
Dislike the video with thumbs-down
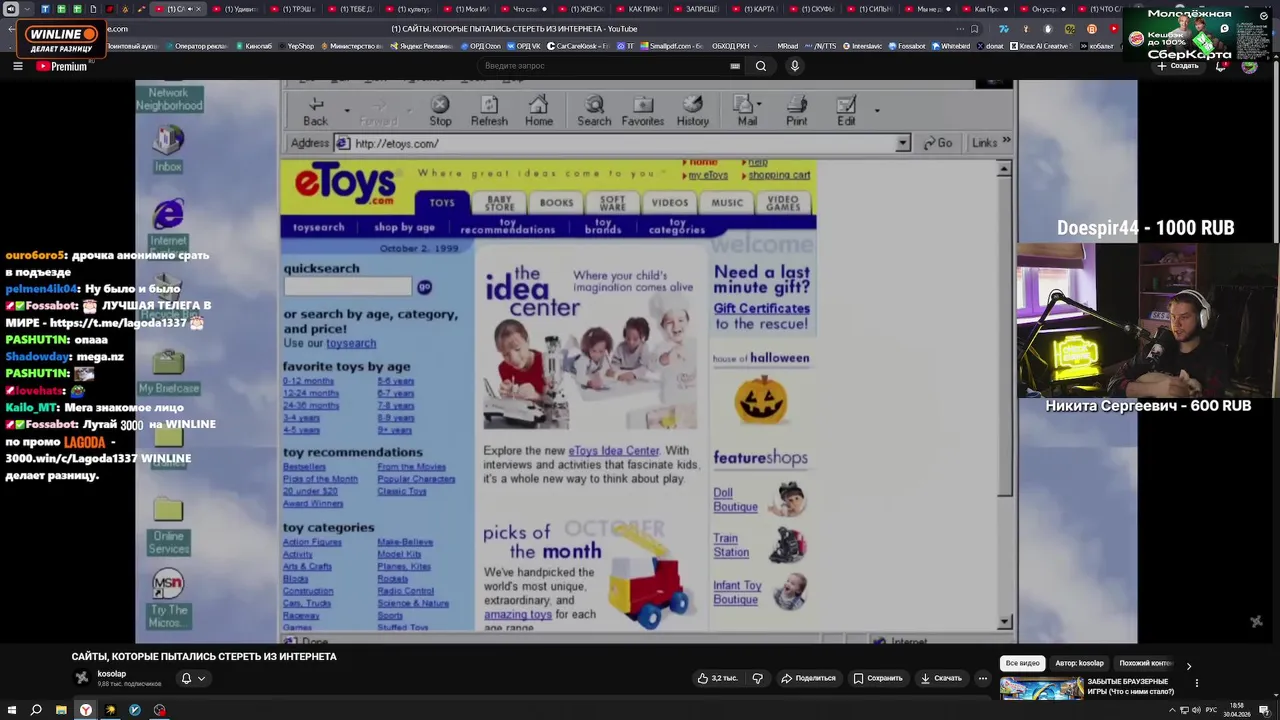pyautogui.click(x=758, y=678)
